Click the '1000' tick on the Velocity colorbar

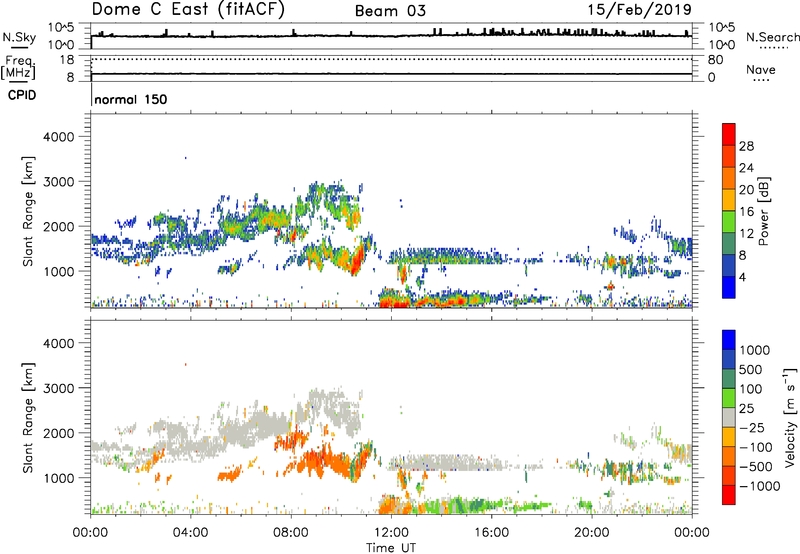coord(755,350)
